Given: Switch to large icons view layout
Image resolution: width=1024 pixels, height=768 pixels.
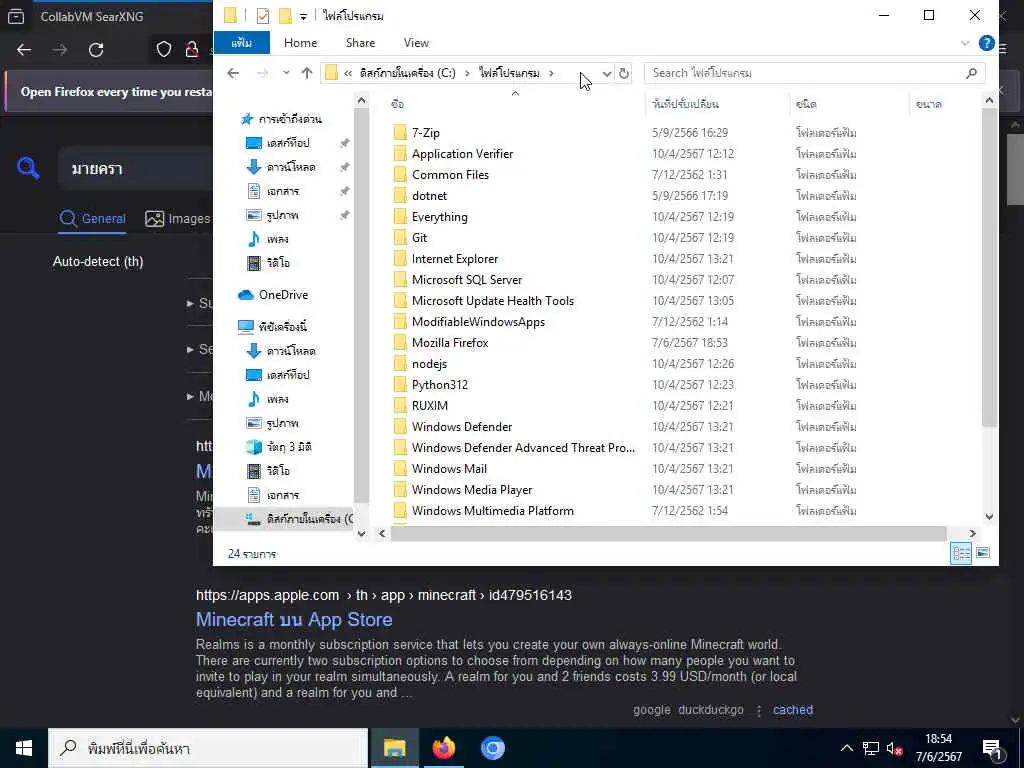Looking at the screenshot, I should 983,553.
